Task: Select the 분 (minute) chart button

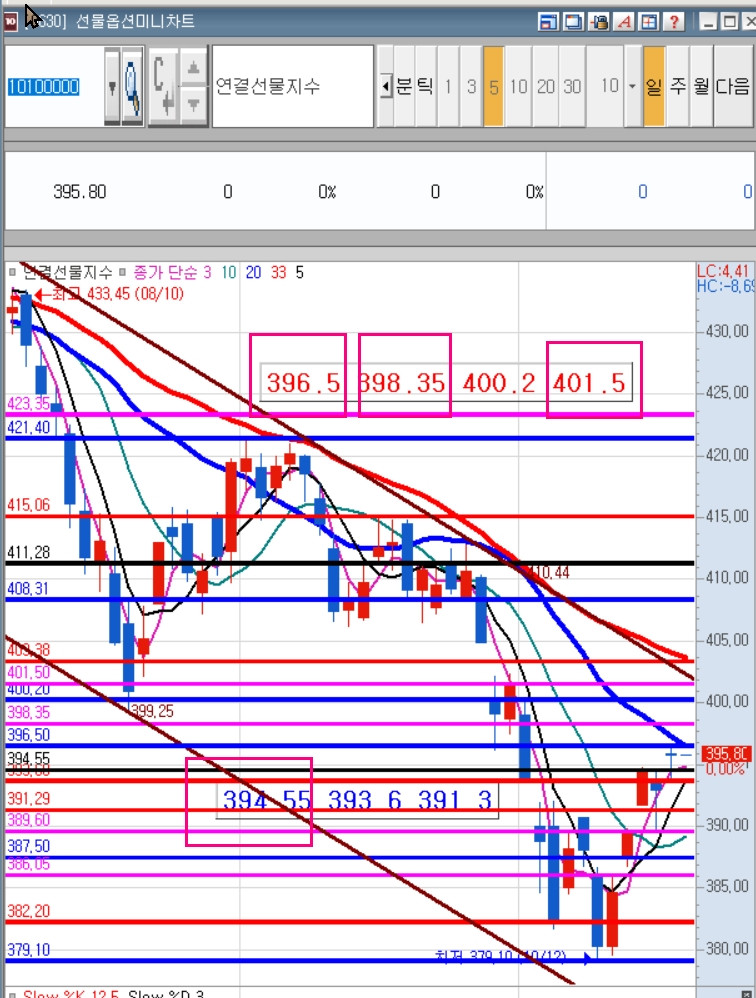Action: [x=404, y=86]
